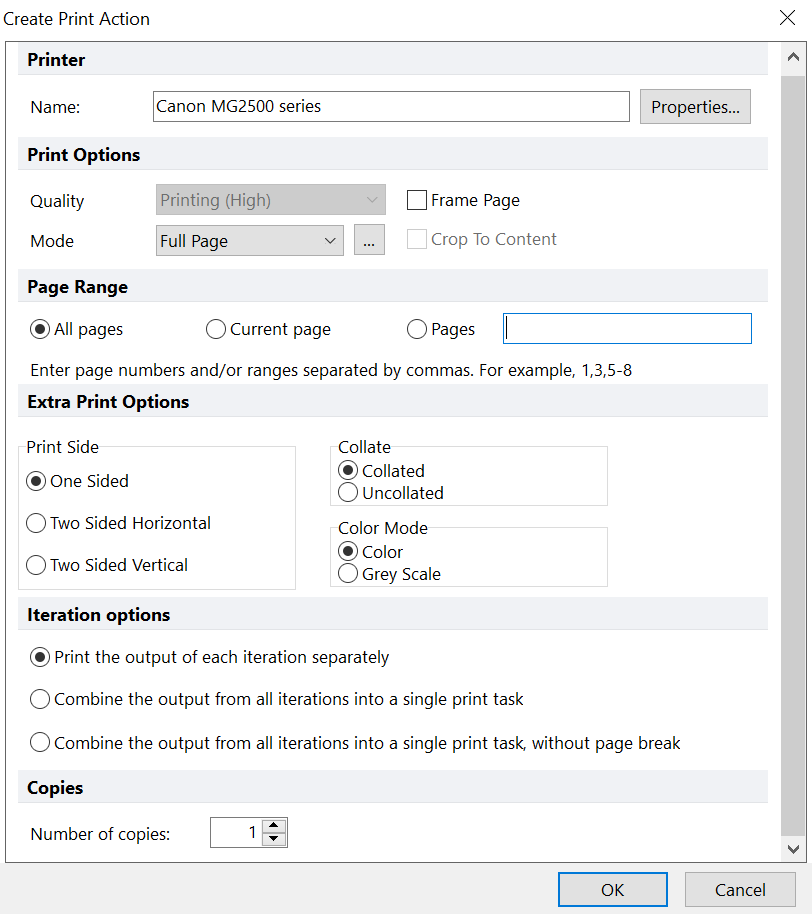The height and width of the screenshot is (914, 812).
Task: Select combine iterations without page break option
Action: point(40,743)
